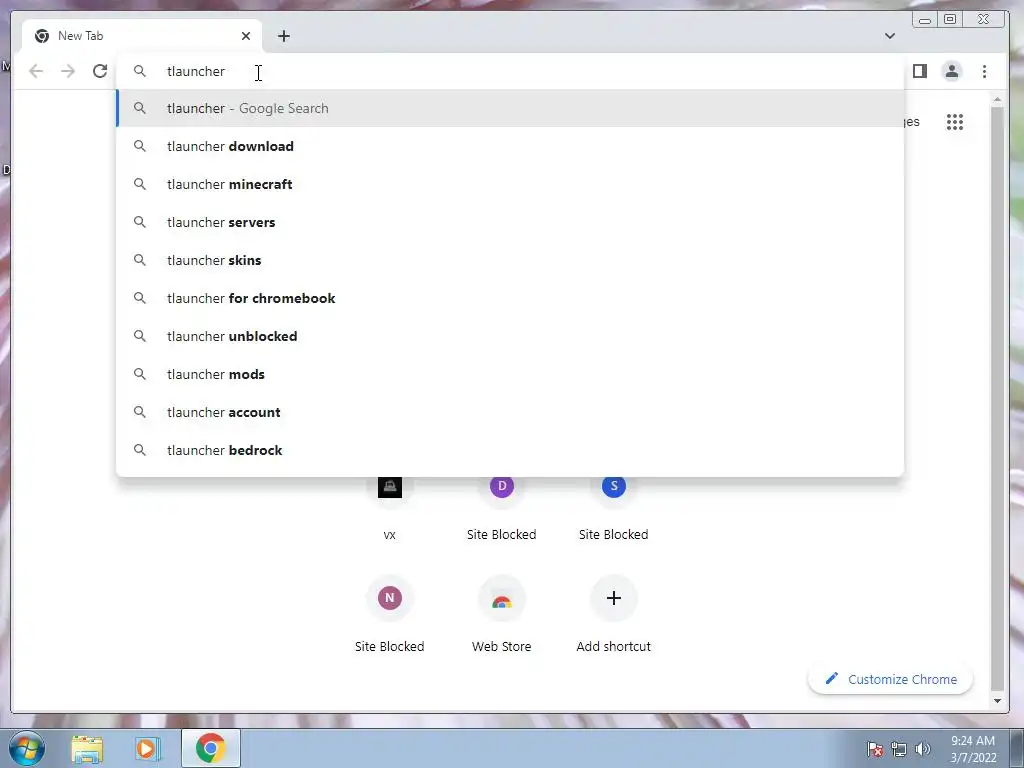Expand the tab search chevron
Image resolution: width=1024 pixels, height=768 pixels.
[889, 36]
